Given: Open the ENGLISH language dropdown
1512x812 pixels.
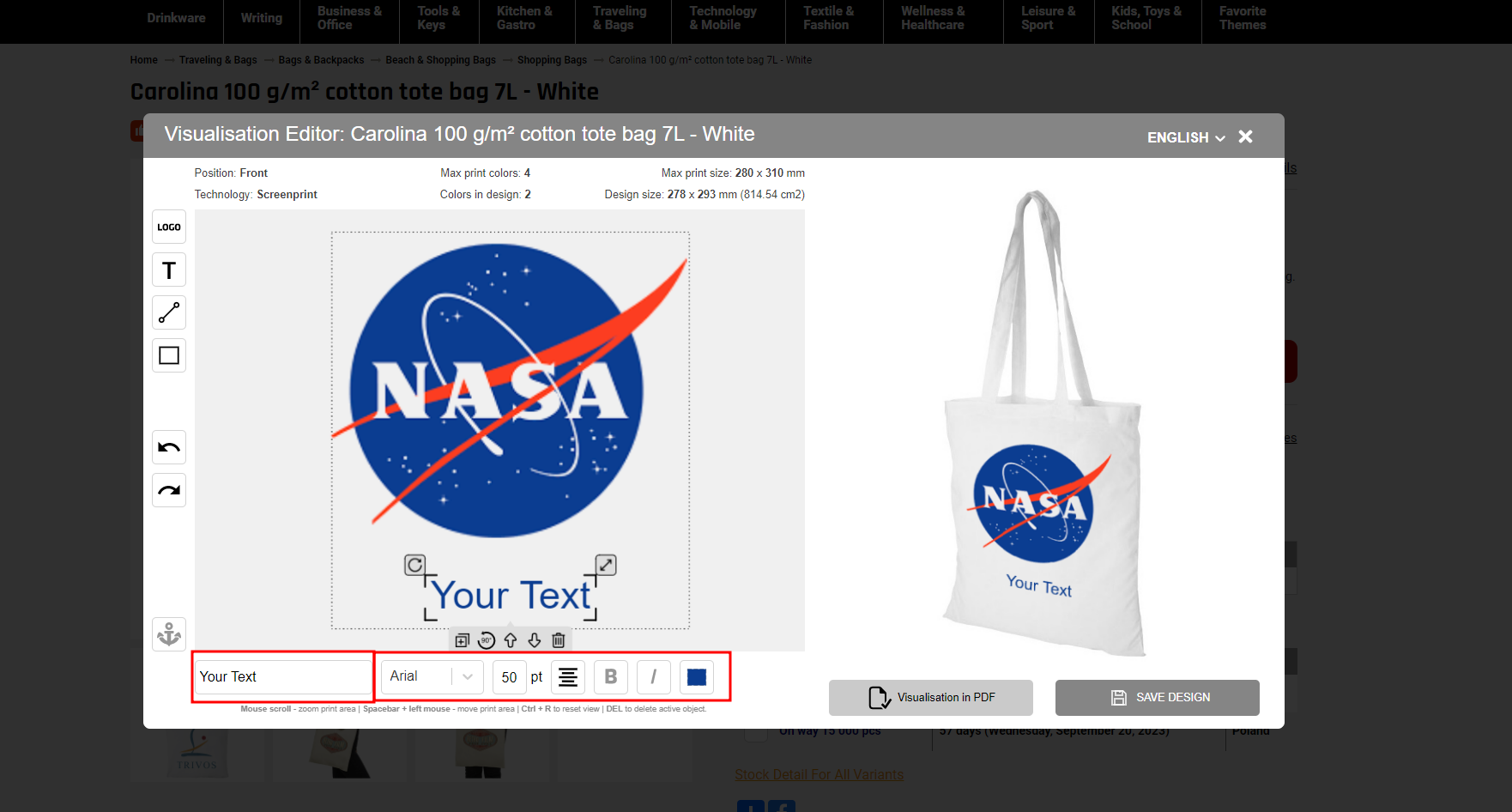Looking at the screenshot, I should [1186, 137].
